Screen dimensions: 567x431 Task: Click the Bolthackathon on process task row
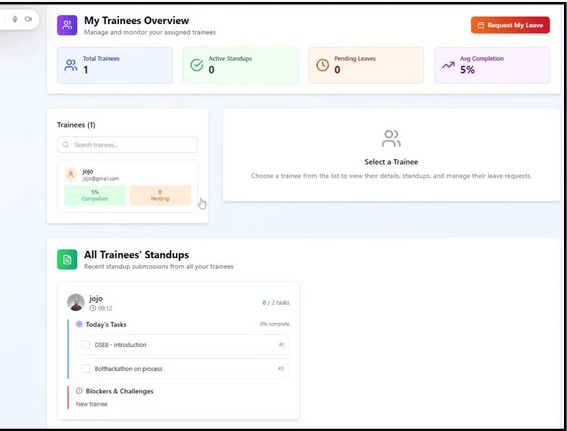(183, 368)
